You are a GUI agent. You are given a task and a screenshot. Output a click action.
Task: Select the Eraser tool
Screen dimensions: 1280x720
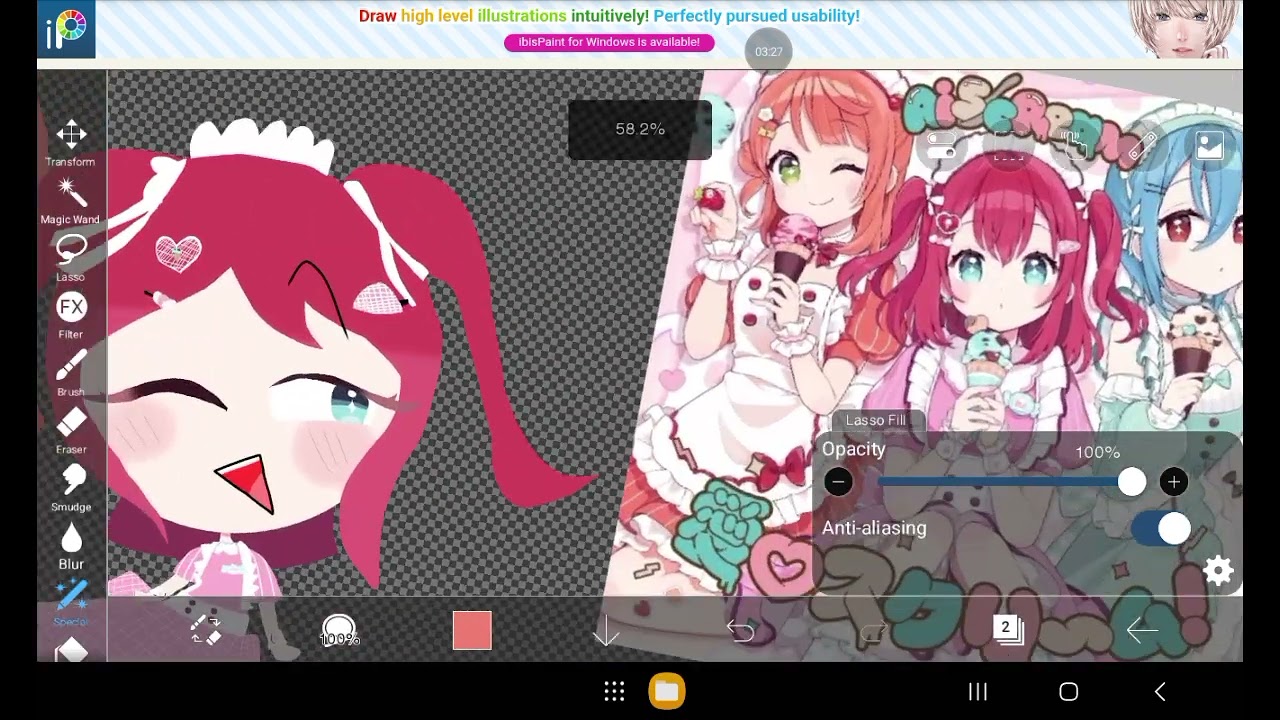pos(71,430)
